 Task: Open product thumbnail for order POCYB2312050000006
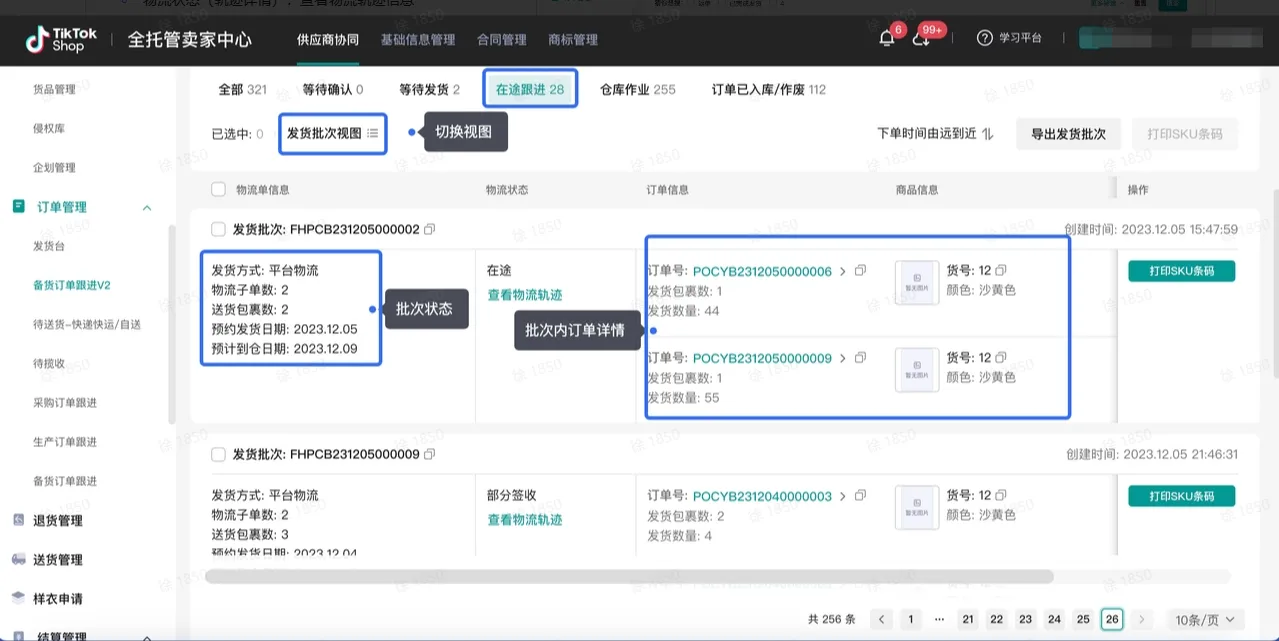point(916,282)
